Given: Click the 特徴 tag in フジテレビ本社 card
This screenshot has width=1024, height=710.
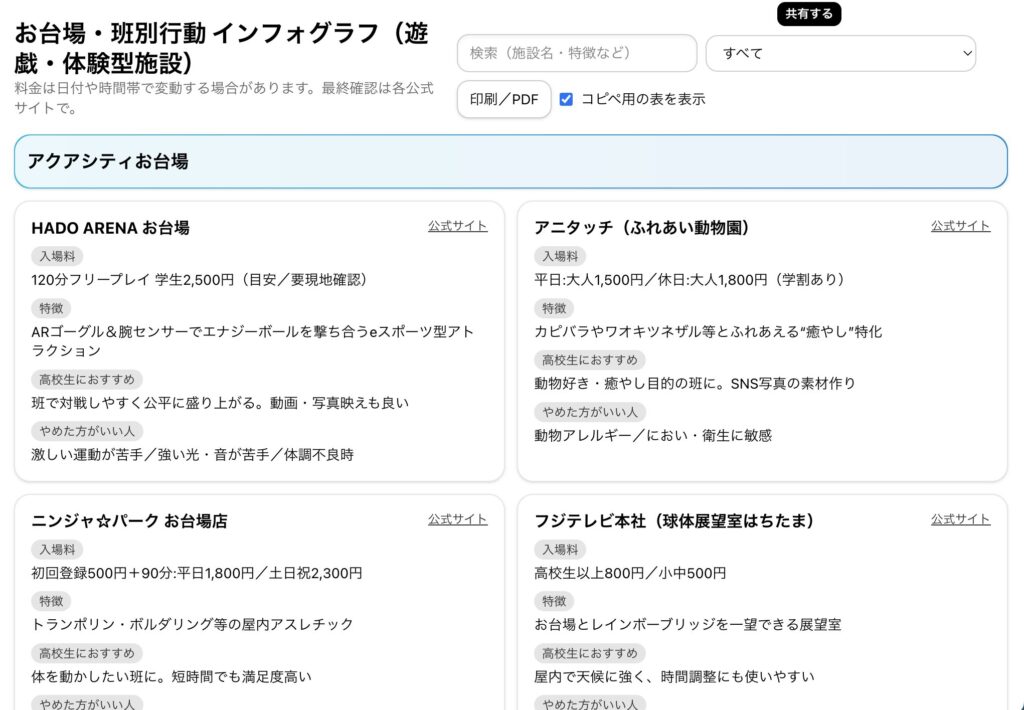Looking at the screenshot, I should point(553,601).
